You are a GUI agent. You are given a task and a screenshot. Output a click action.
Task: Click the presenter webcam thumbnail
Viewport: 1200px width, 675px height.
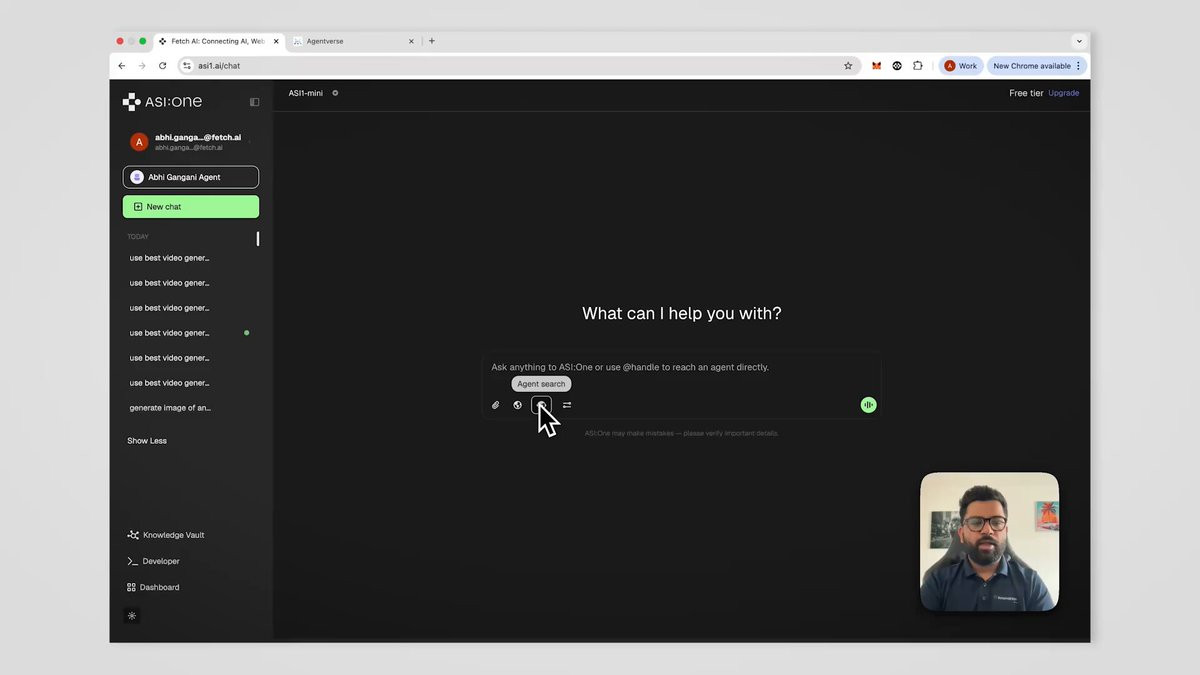click(x=989, y=541)
